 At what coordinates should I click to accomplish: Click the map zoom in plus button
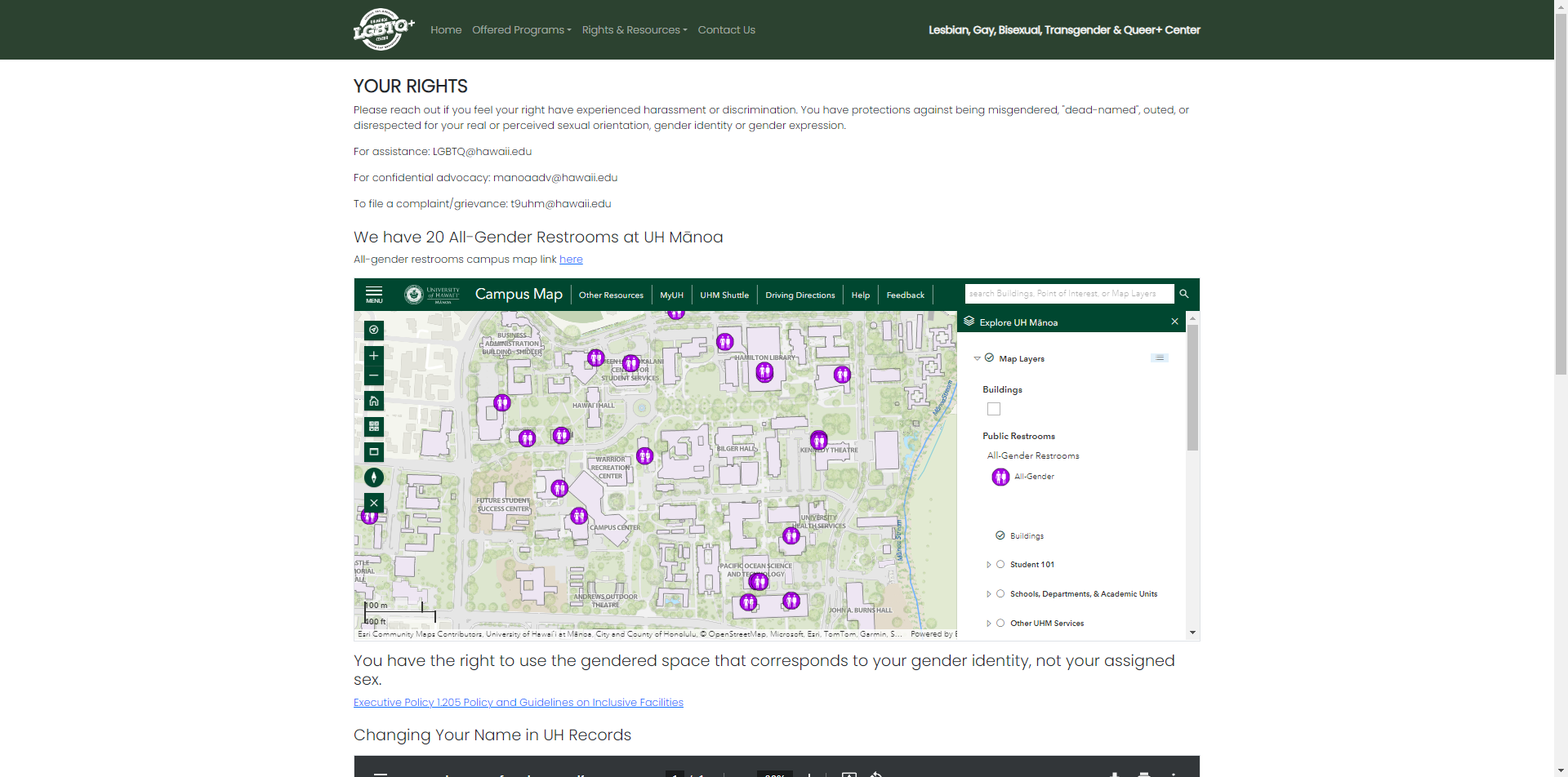click(374, 356)
